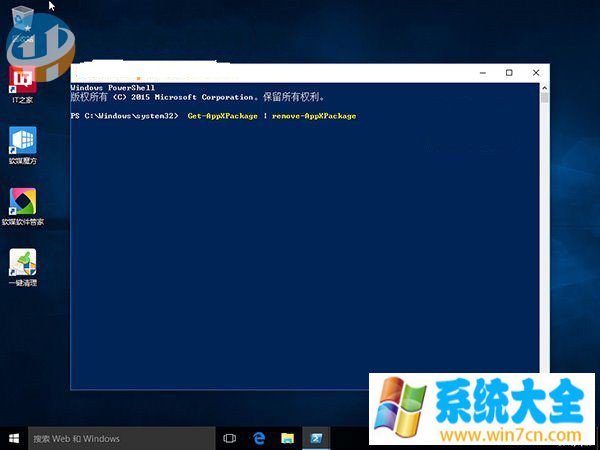This screenshot has width=600, height=450.
Task: Click the Windows PowerShell header line
Action: point(112,88)
